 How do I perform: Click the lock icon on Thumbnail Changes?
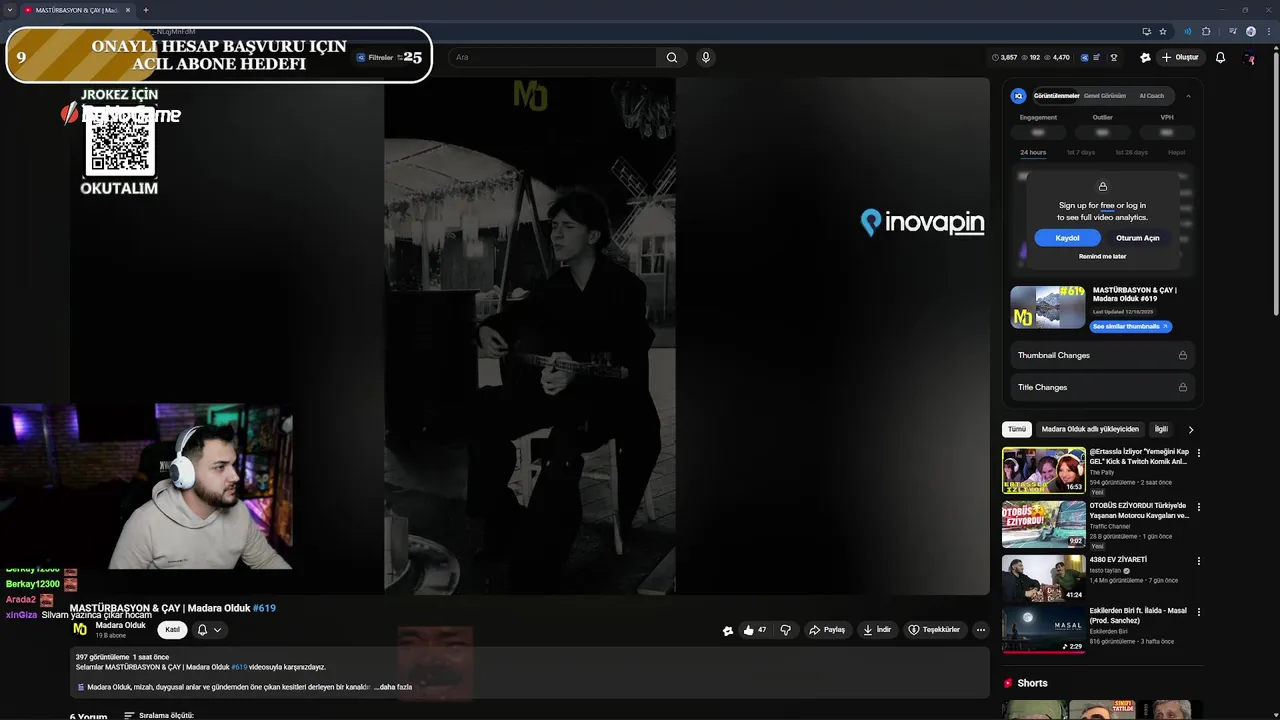point(1183,355)
